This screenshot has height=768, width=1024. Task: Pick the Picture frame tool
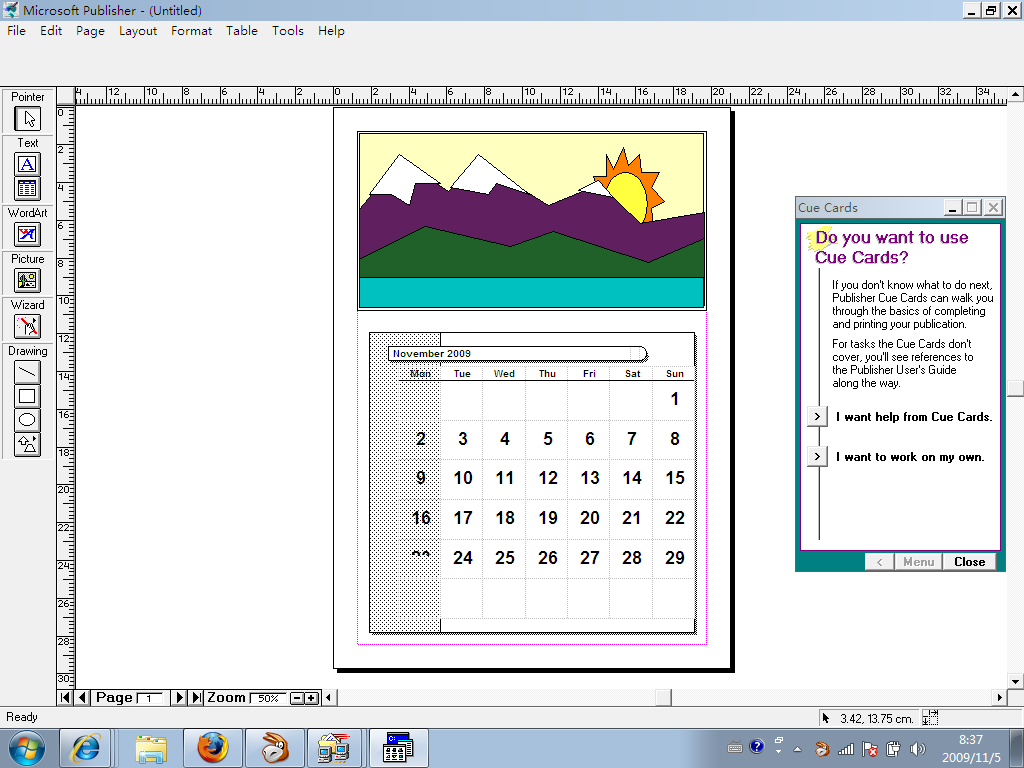27,281
